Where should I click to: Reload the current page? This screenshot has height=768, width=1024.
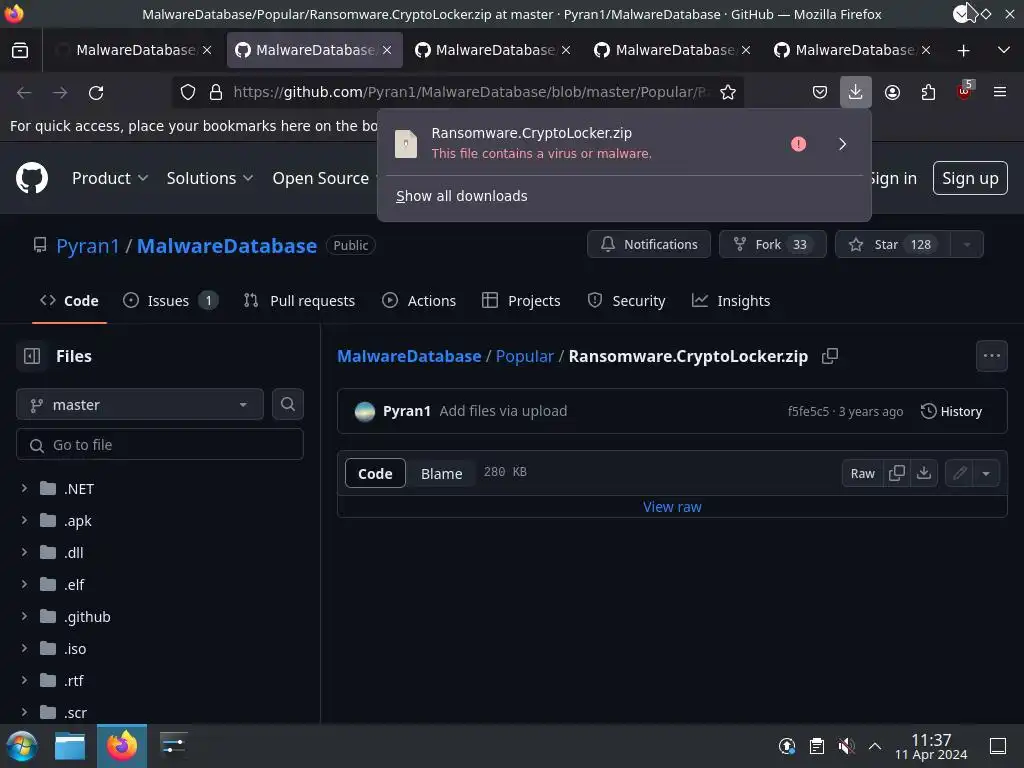click(96, 93)
